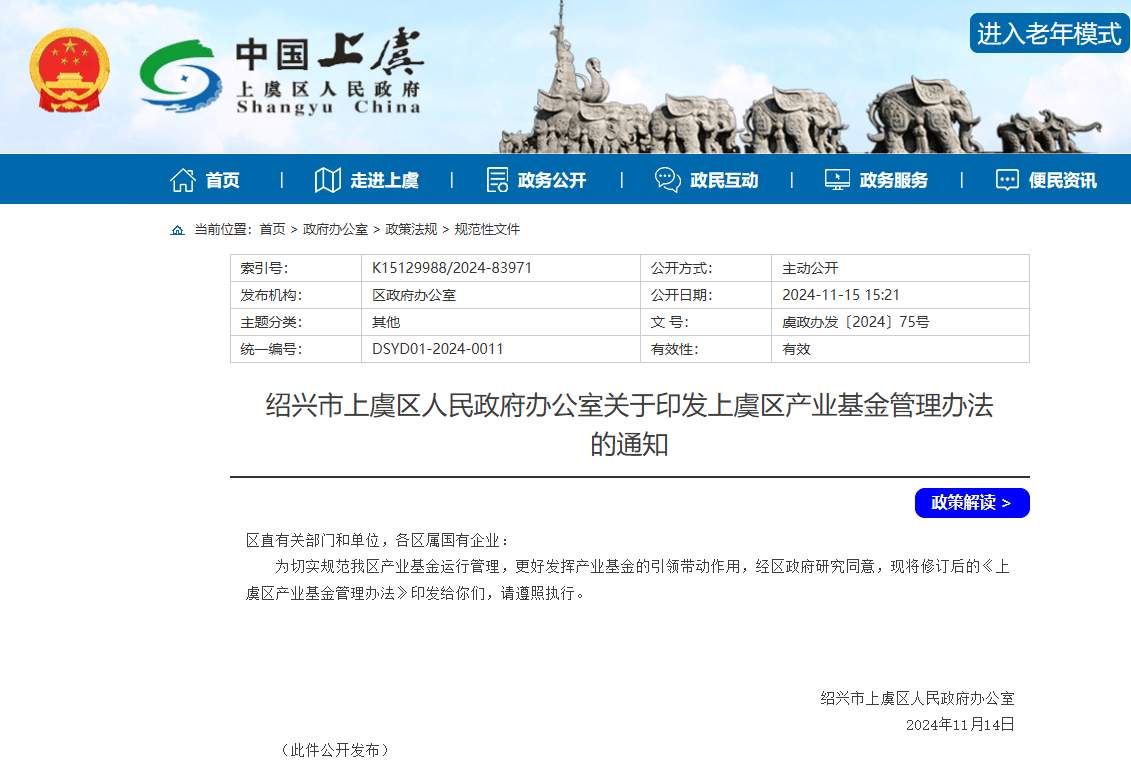Click the message icon beside 便民资讯

(1007, 180)
